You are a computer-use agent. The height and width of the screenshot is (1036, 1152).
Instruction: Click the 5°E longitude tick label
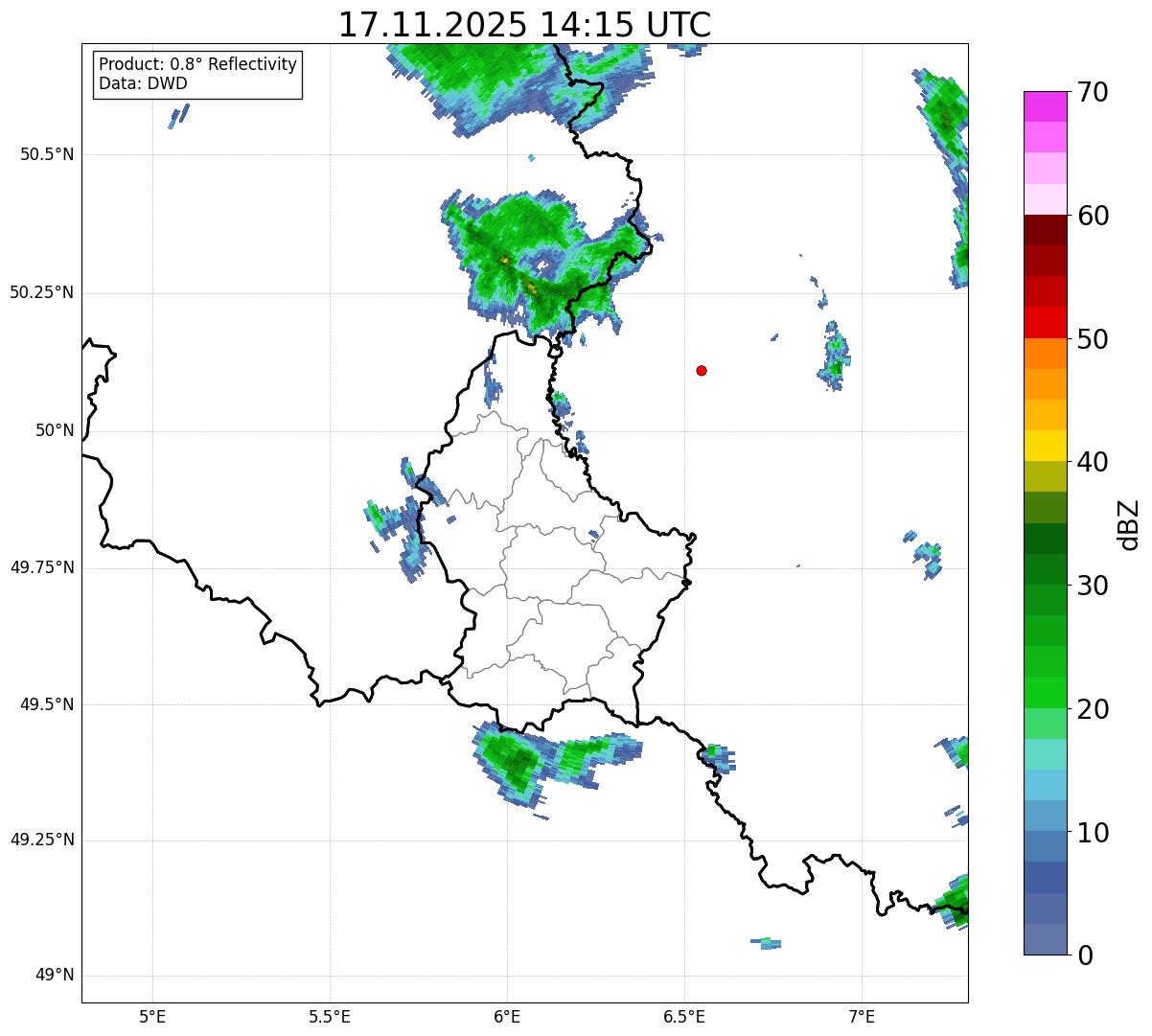(x=152, y=1016)
